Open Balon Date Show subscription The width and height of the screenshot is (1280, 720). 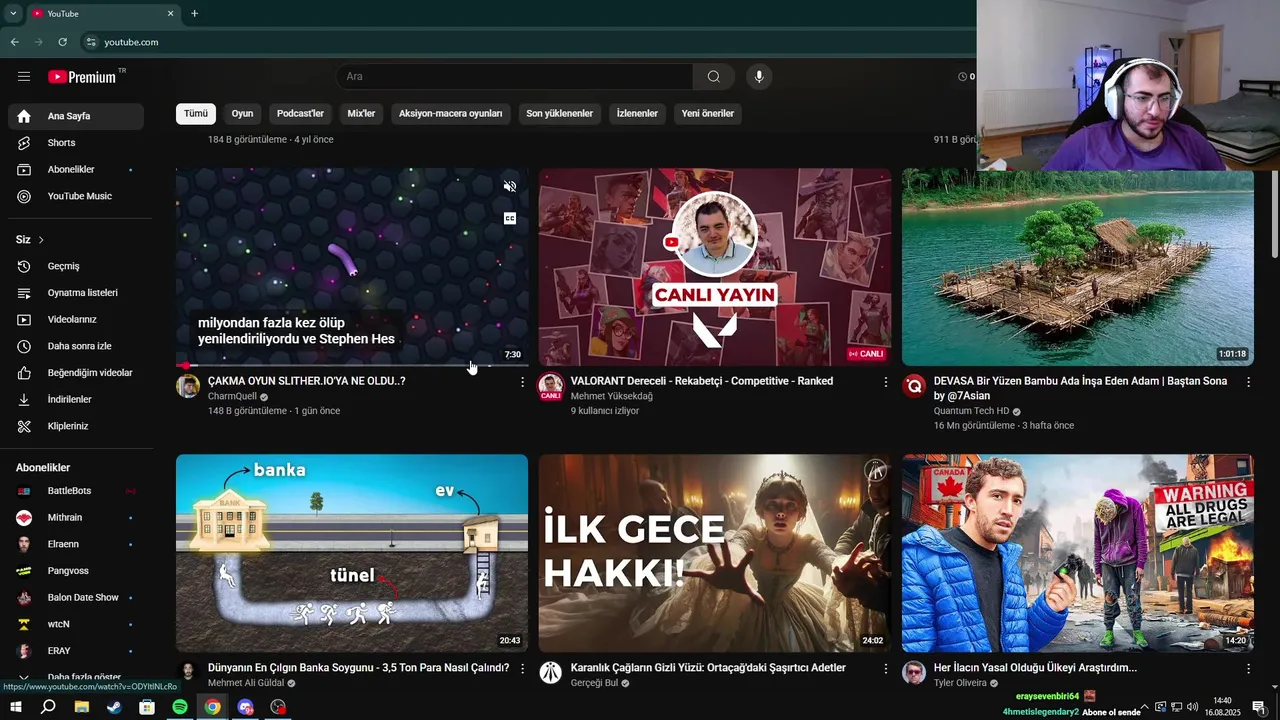(x=76, y=597)
